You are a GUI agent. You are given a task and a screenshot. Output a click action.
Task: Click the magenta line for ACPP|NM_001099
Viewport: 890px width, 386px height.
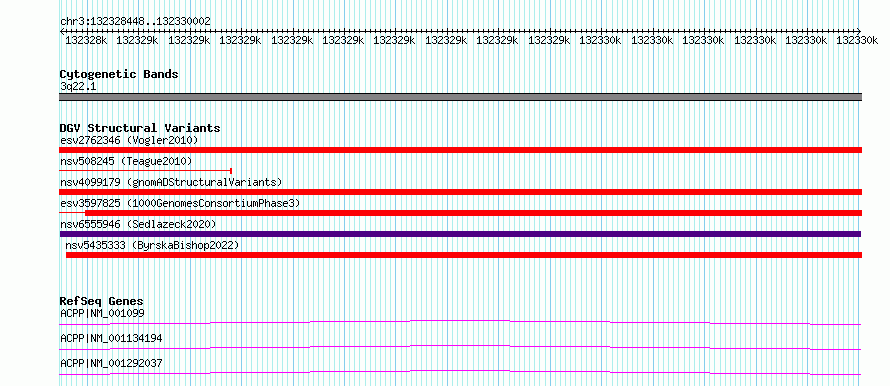coord(460,322)
